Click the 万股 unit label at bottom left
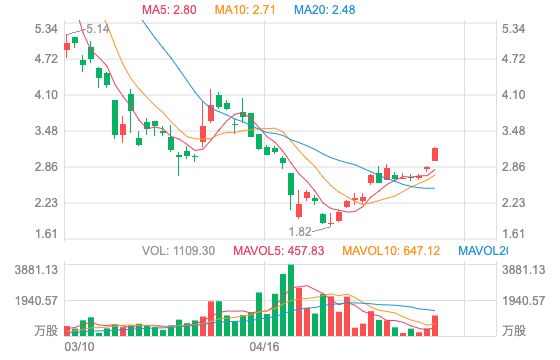Screen dimensions: 560x360 46,331
